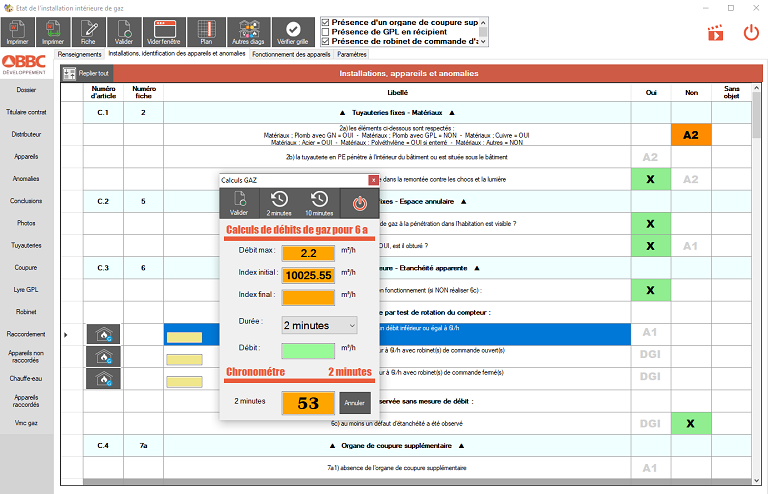
Task: Close the Calculs GAZ dialog
Action: pos(373,180)
